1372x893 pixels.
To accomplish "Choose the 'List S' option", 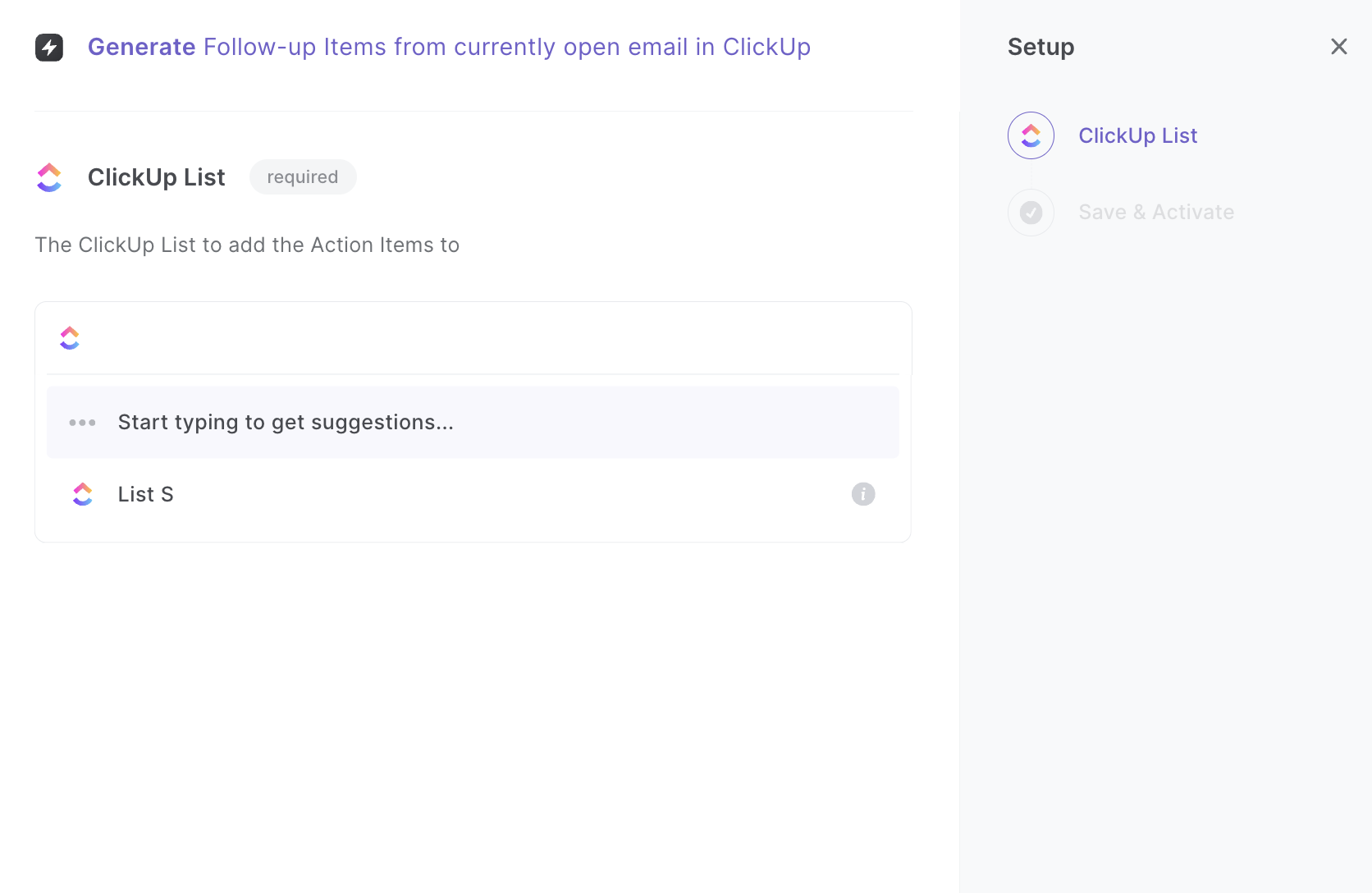I will pyautogui.click(x=473, y=494).
